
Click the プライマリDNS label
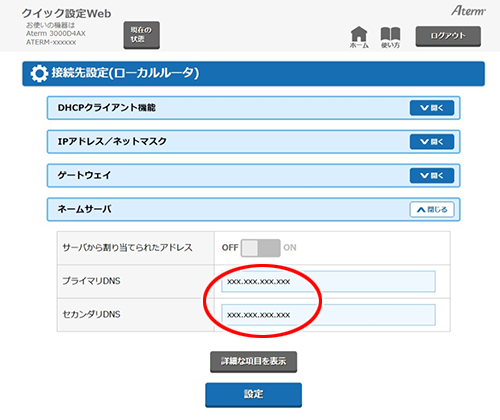(91, 281)
